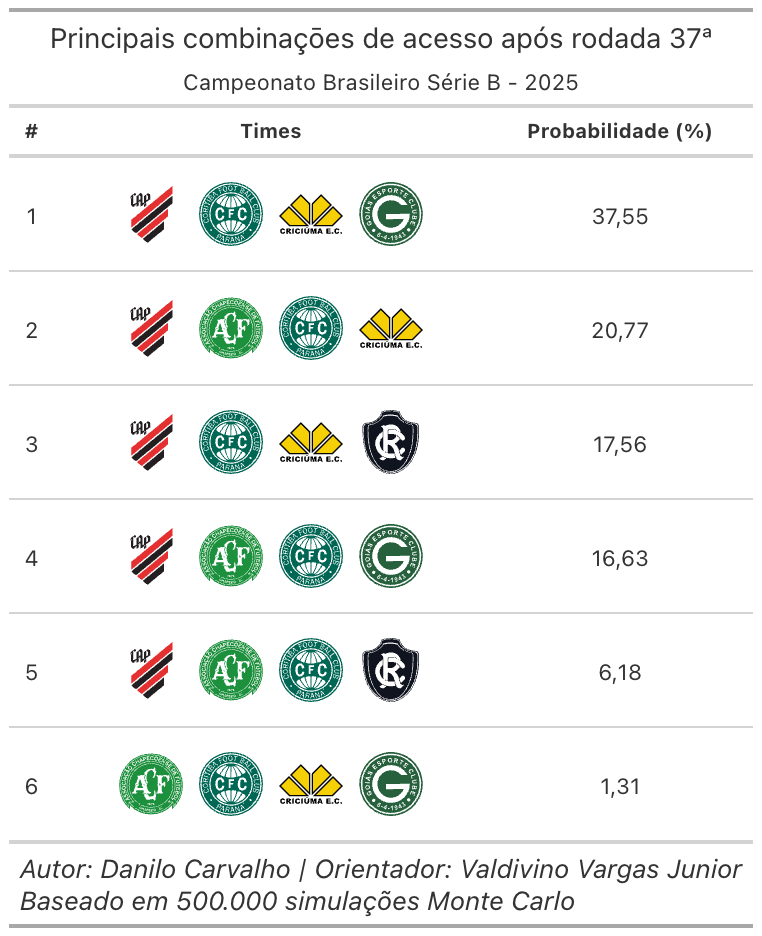The width and height of the screenshot is (762, 936).
Task: Click the author credit Danilo Carvalho footnote
Action: click(x=381, y=869)
